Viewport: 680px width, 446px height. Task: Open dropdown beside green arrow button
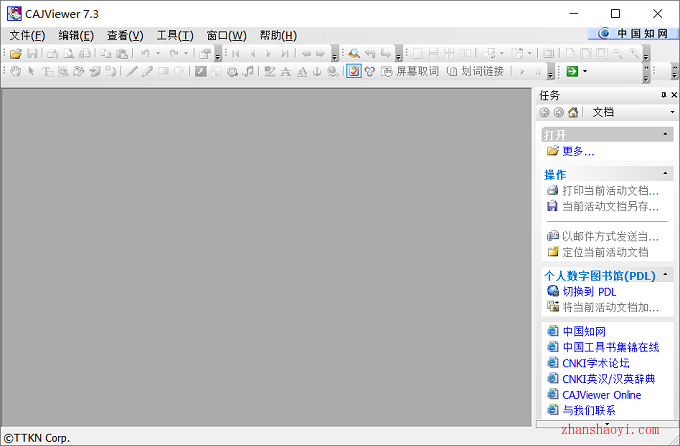click(585, 71)
